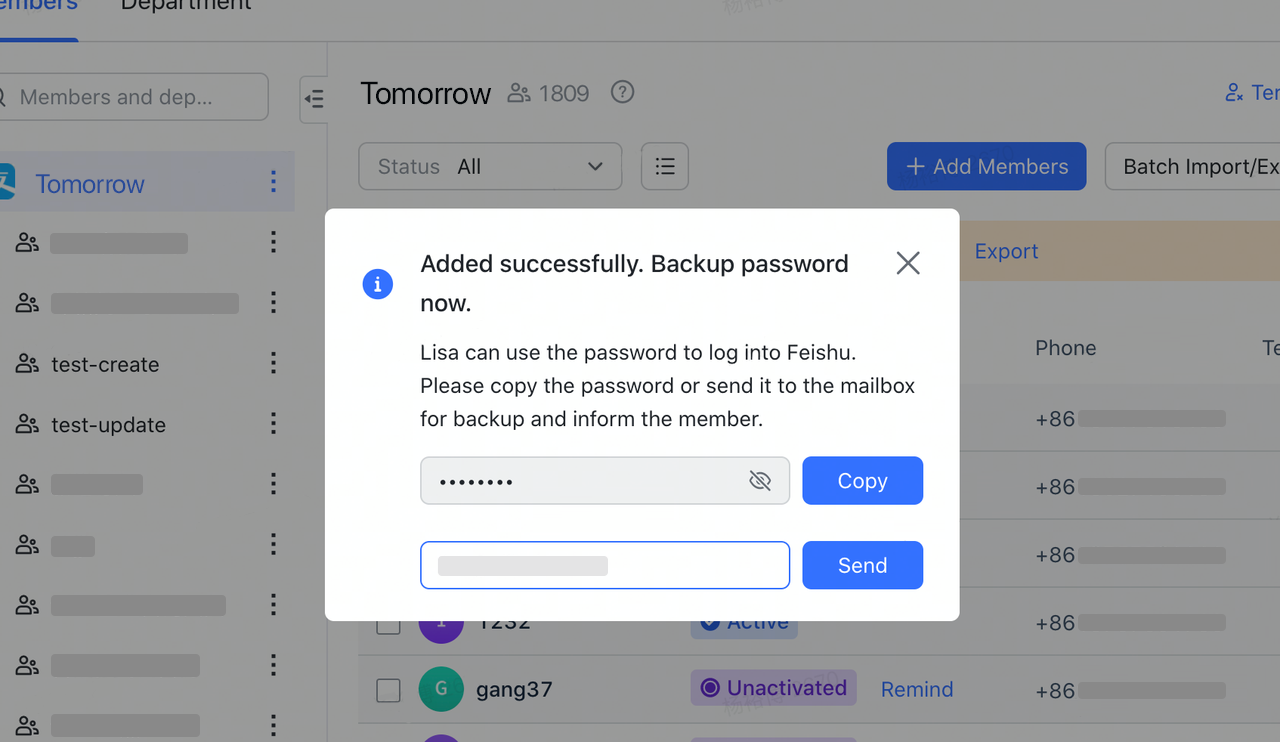Image resolution: width=1280 pixels, height=742 pixels.
Task: Open options menu for test-update department
Action: tap(273, 423)
